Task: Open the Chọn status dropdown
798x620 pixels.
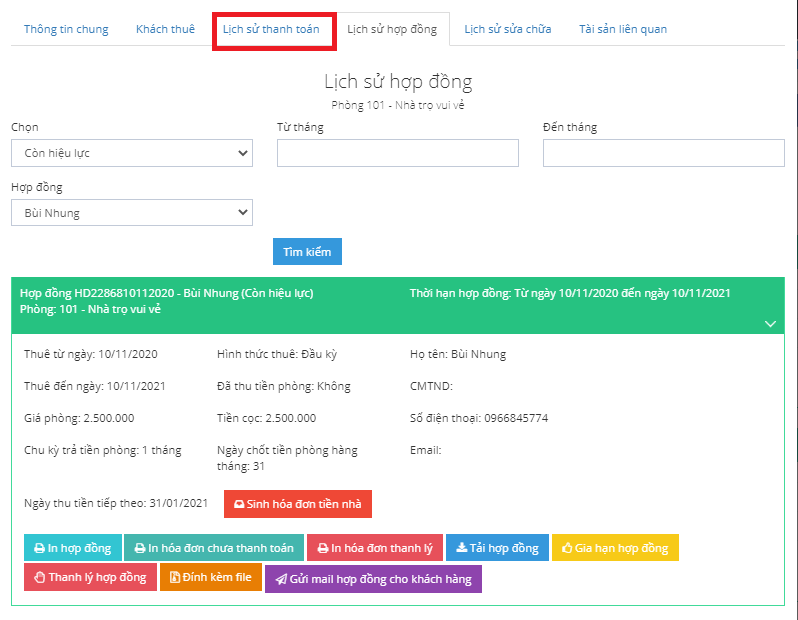Action: (x=132, y=153)
